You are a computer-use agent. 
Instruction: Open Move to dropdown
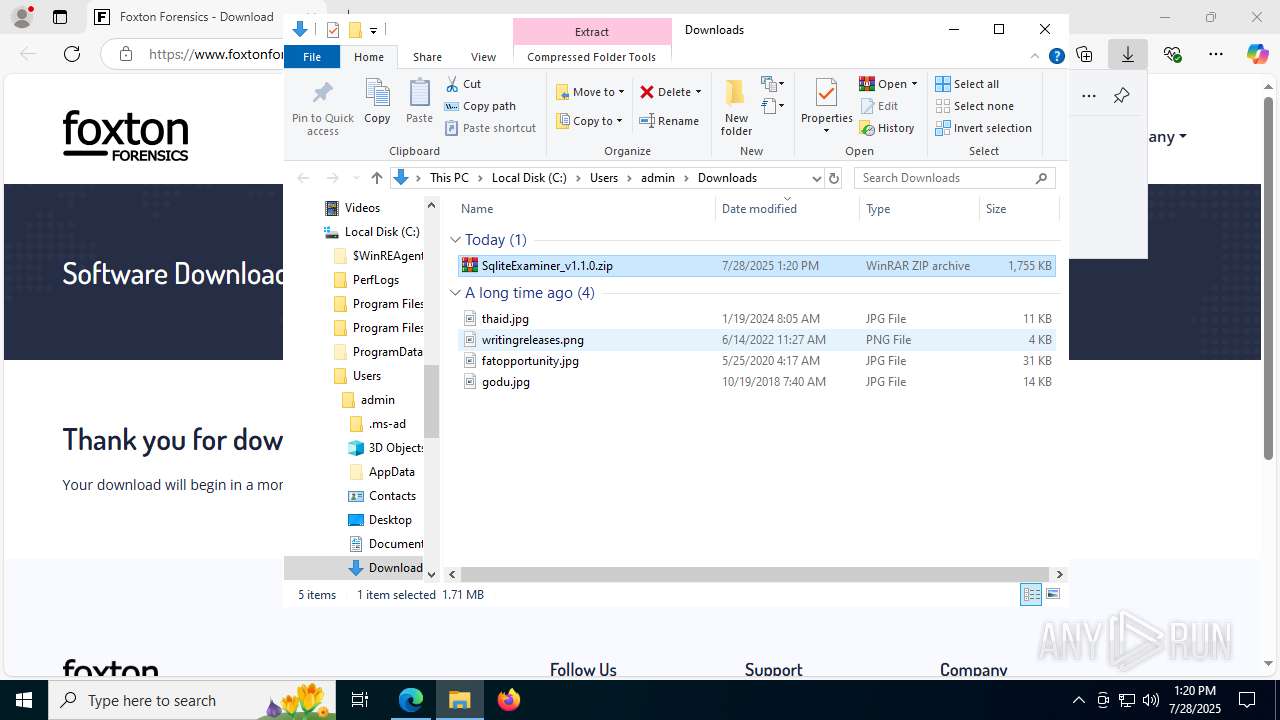click(590, 92)
